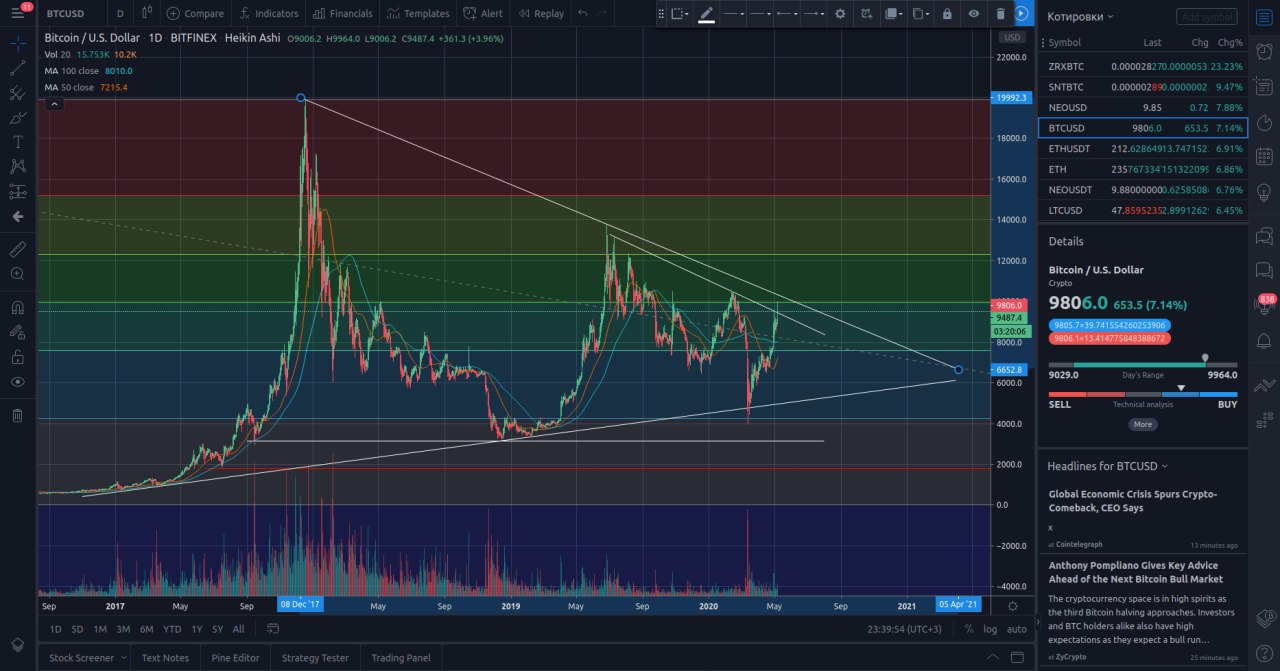Open the candle chart style selector
The image size is (1280, 671).
[x=146, y=13]
